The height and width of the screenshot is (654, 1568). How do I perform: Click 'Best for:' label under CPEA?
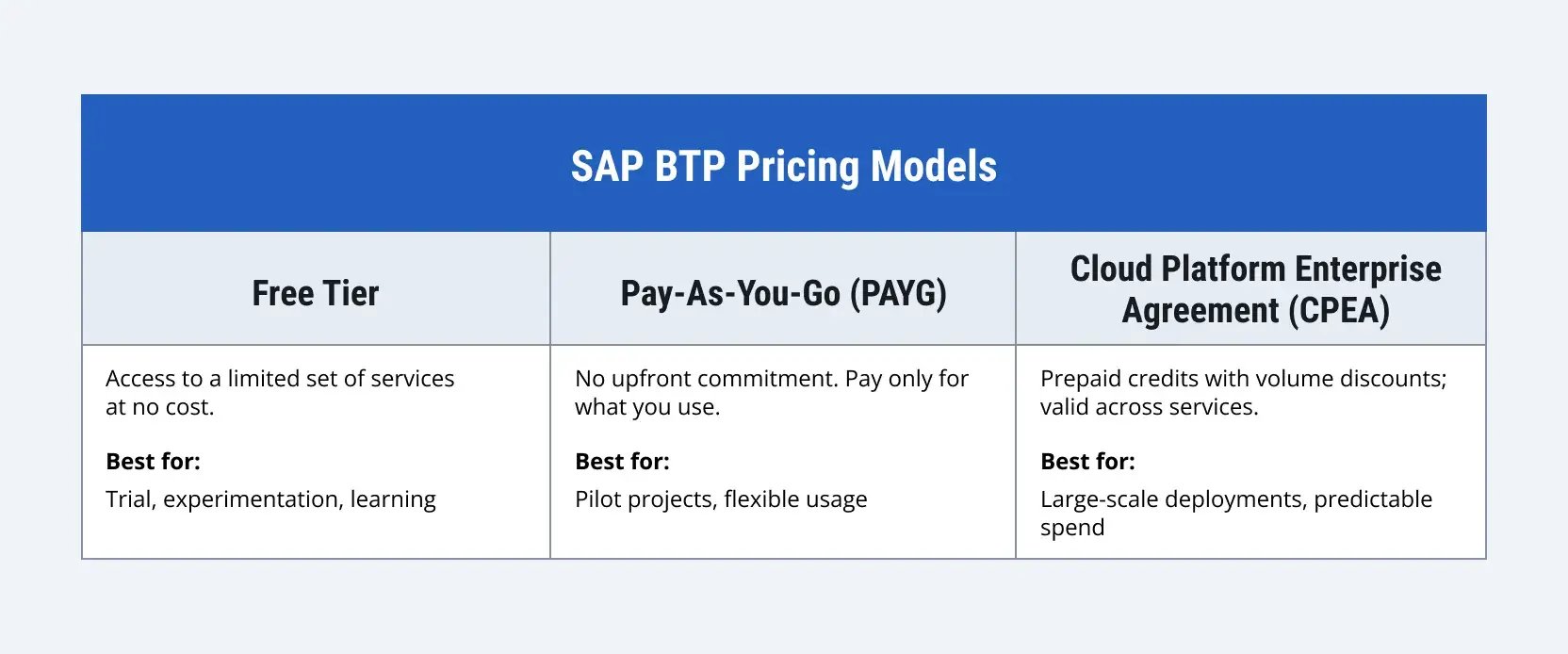[1087, 462]
